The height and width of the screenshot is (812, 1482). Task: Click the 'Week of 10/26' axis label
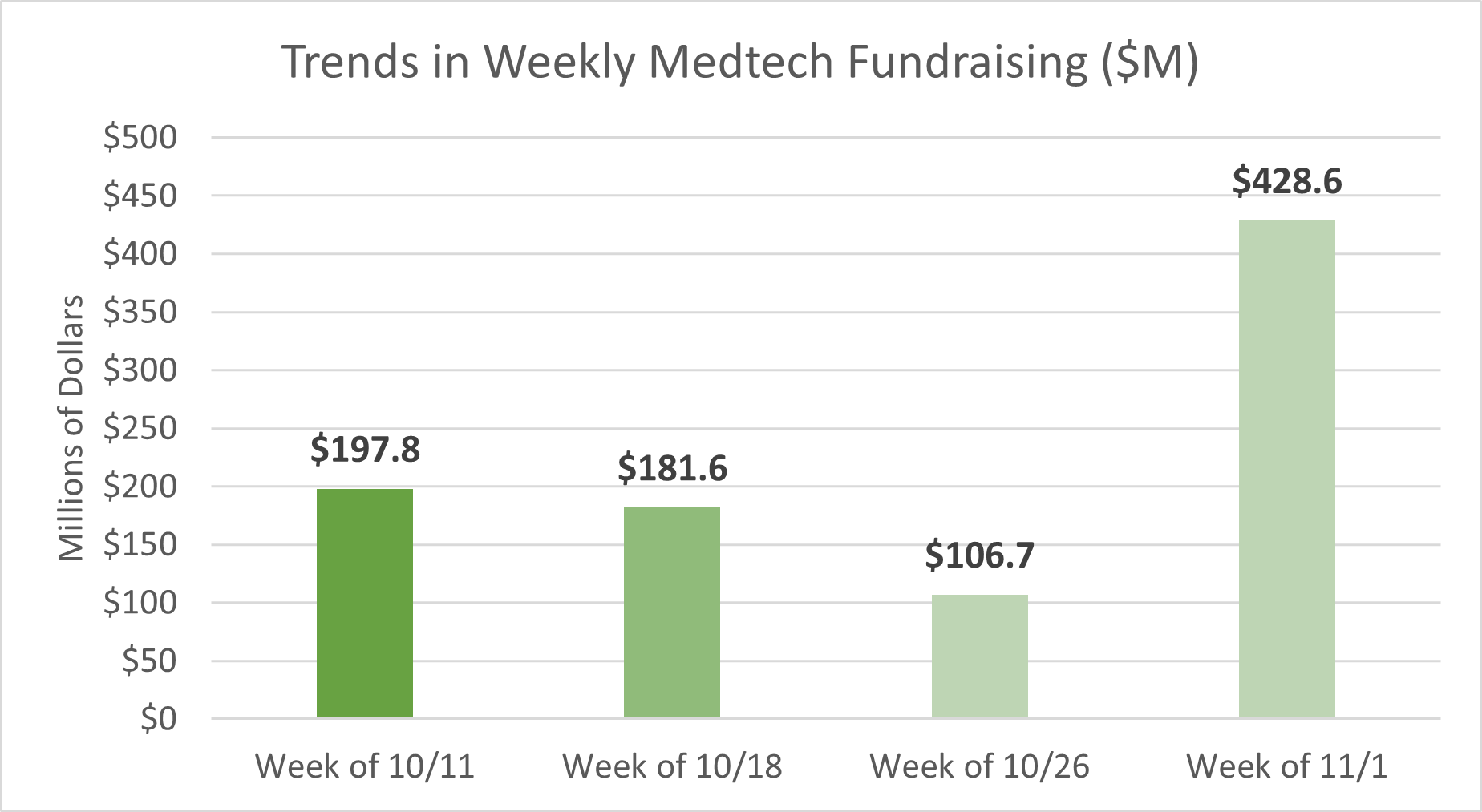pyautogui.click(x=979, y=766)
